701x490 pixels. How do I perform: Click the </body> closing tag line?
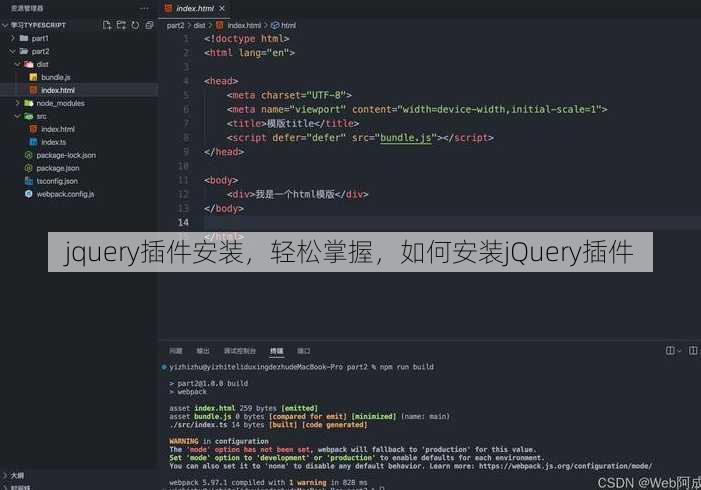[x=224, y=208]
